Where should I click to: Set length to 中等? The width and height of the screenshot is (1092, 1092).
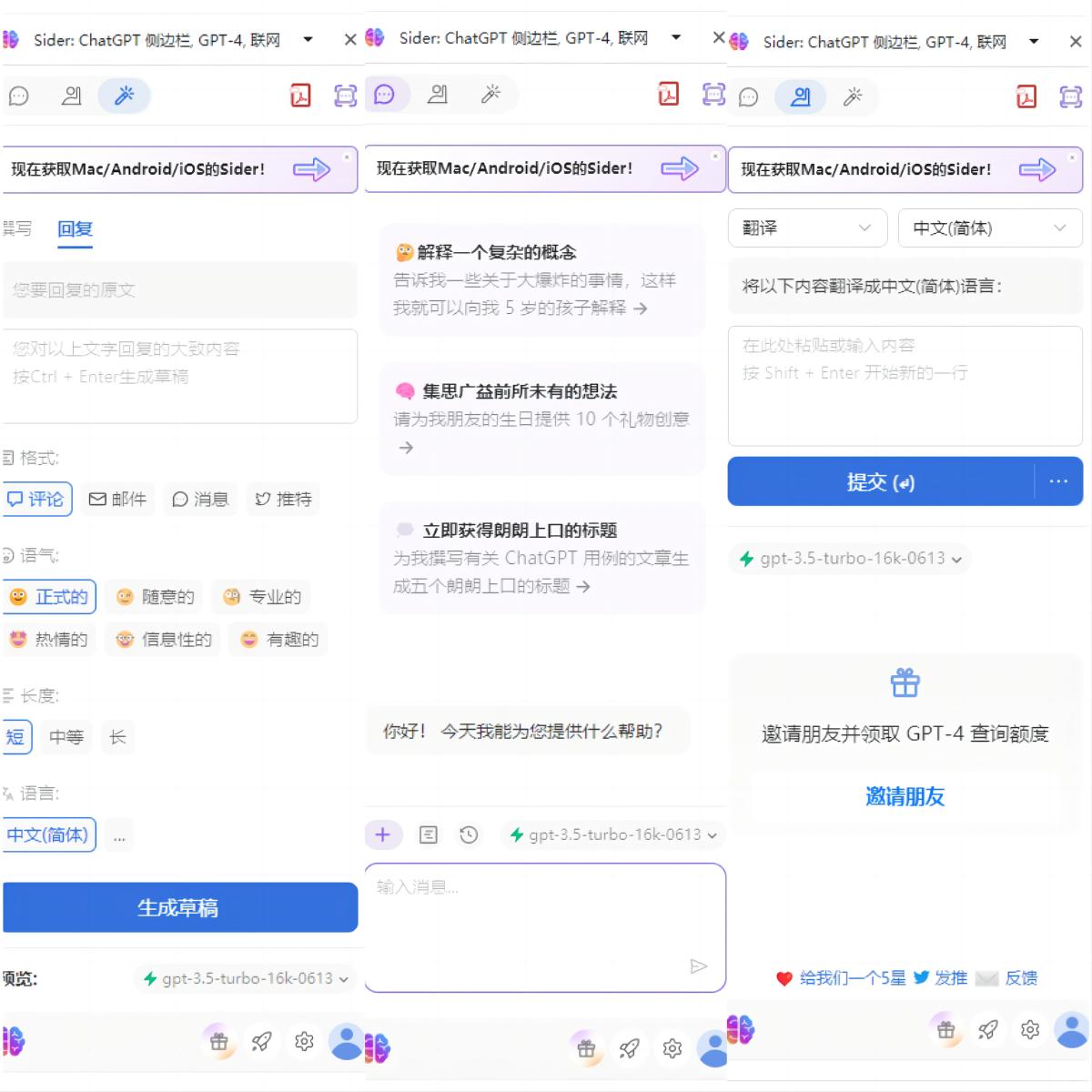click(x=66, y=737)
